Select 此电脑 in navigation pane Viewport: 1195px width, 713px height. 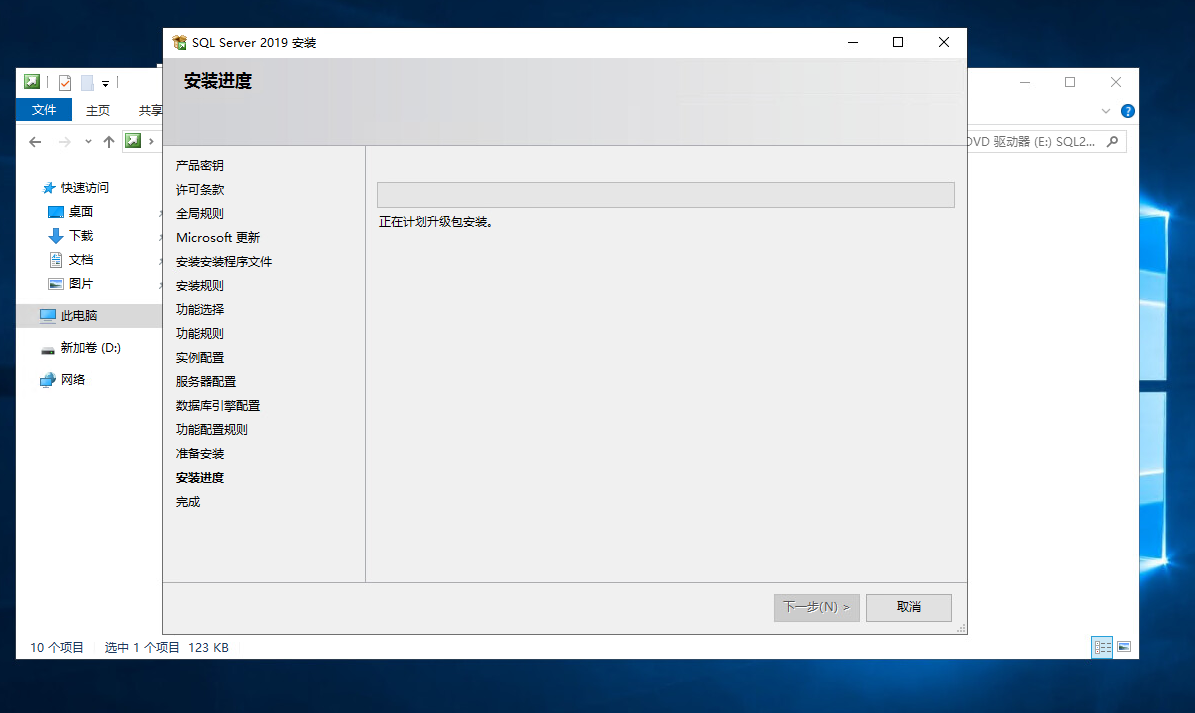point(78,316)
